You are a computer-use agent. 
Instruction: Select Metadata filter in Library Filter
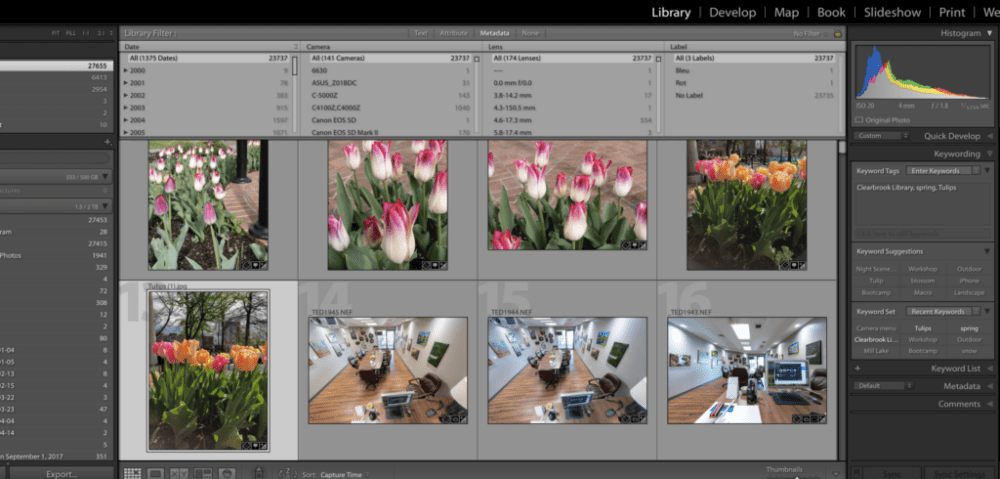pos(495,33)
